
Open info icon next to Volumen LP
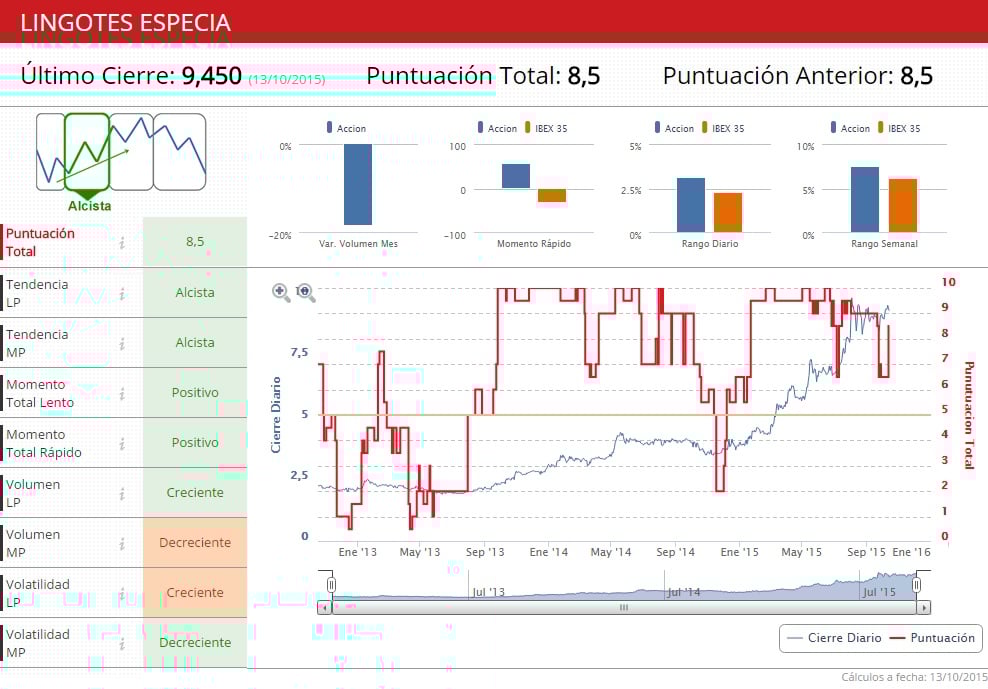(122, 494)
